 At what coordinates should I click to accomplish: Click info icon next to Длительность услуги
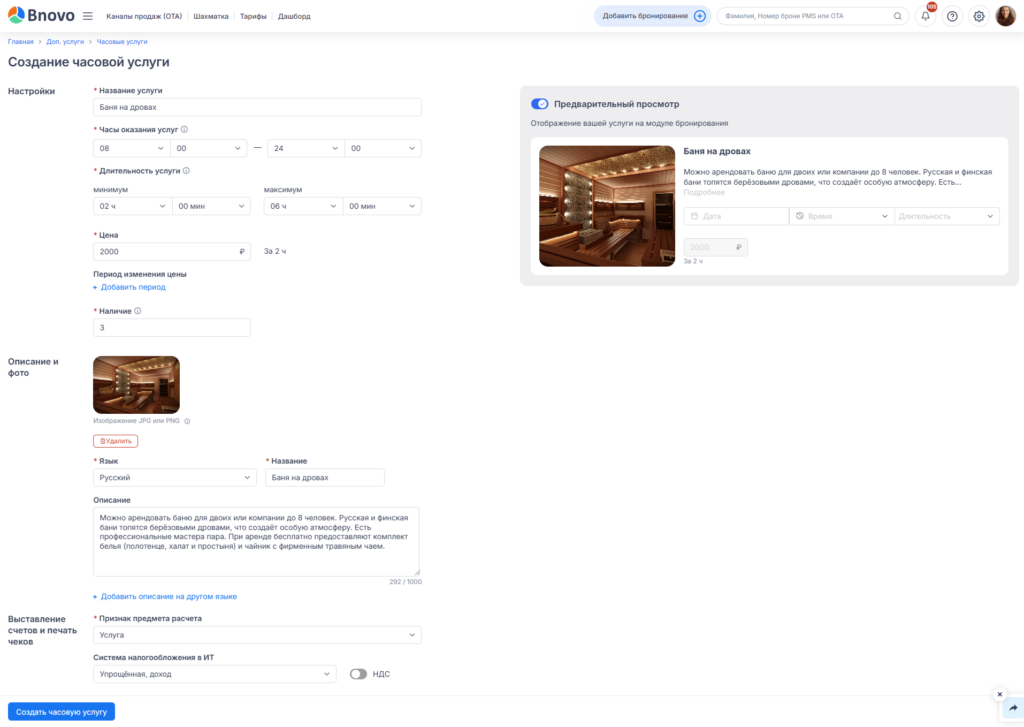(186, 170)
